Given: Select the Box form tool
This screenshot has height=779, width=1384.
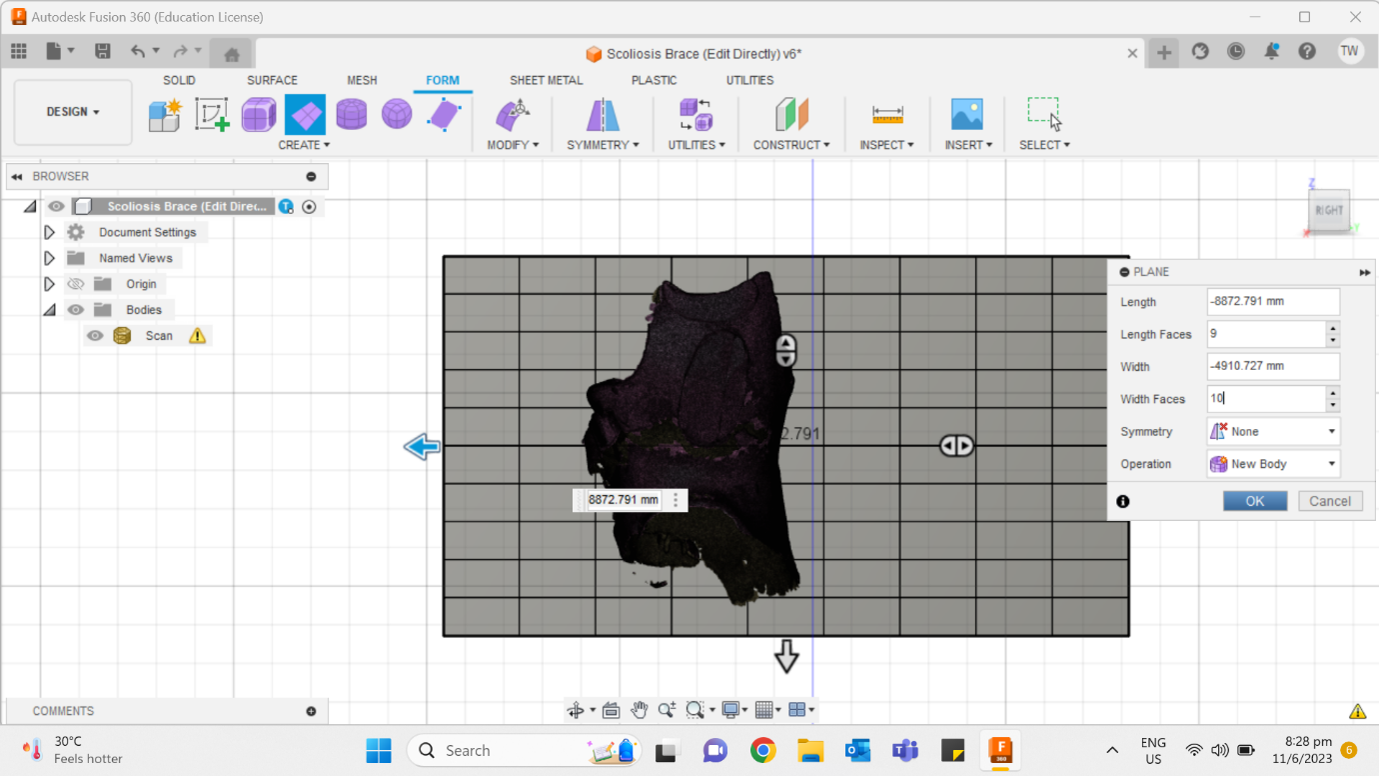Looking at the screenshot, I should [x=259, y=115].
